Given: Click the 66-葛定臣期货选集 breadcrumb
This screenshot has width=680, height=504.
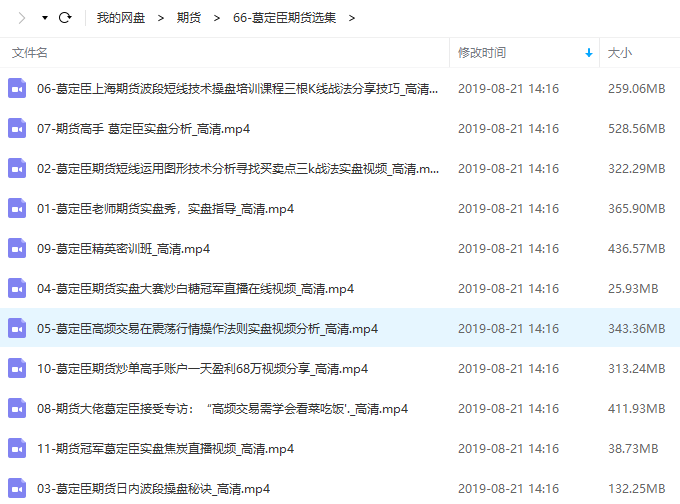Looking at the screenshot, I should coord(284,18).
